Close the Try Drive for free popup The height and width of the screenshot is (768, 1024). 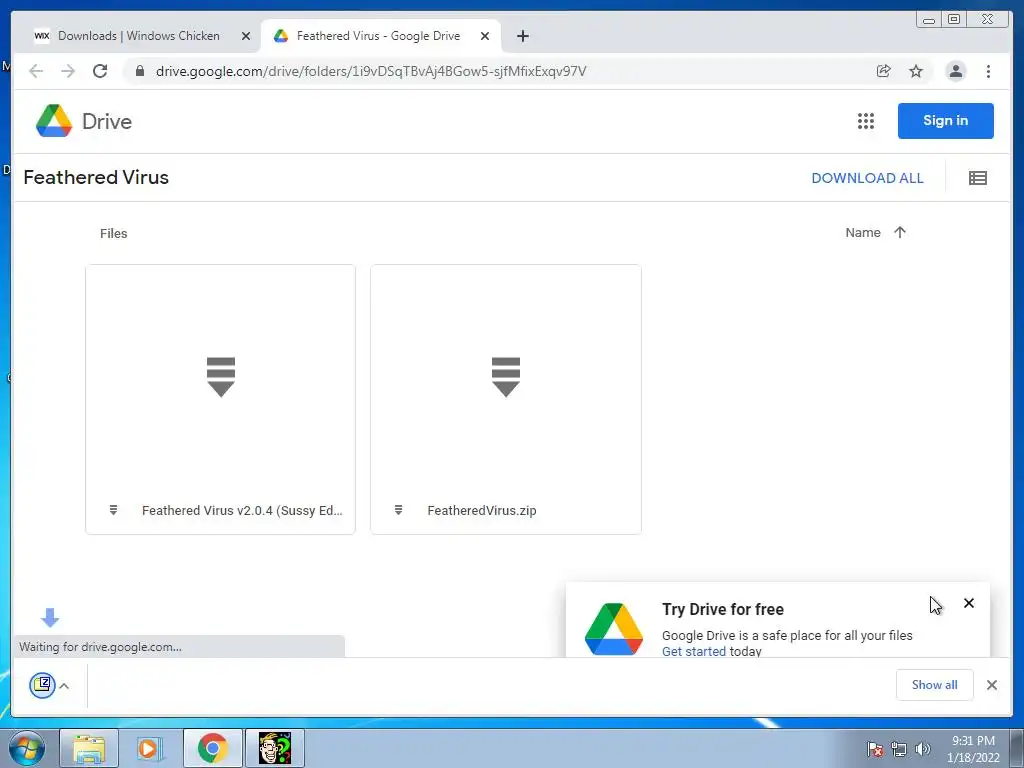969,603
